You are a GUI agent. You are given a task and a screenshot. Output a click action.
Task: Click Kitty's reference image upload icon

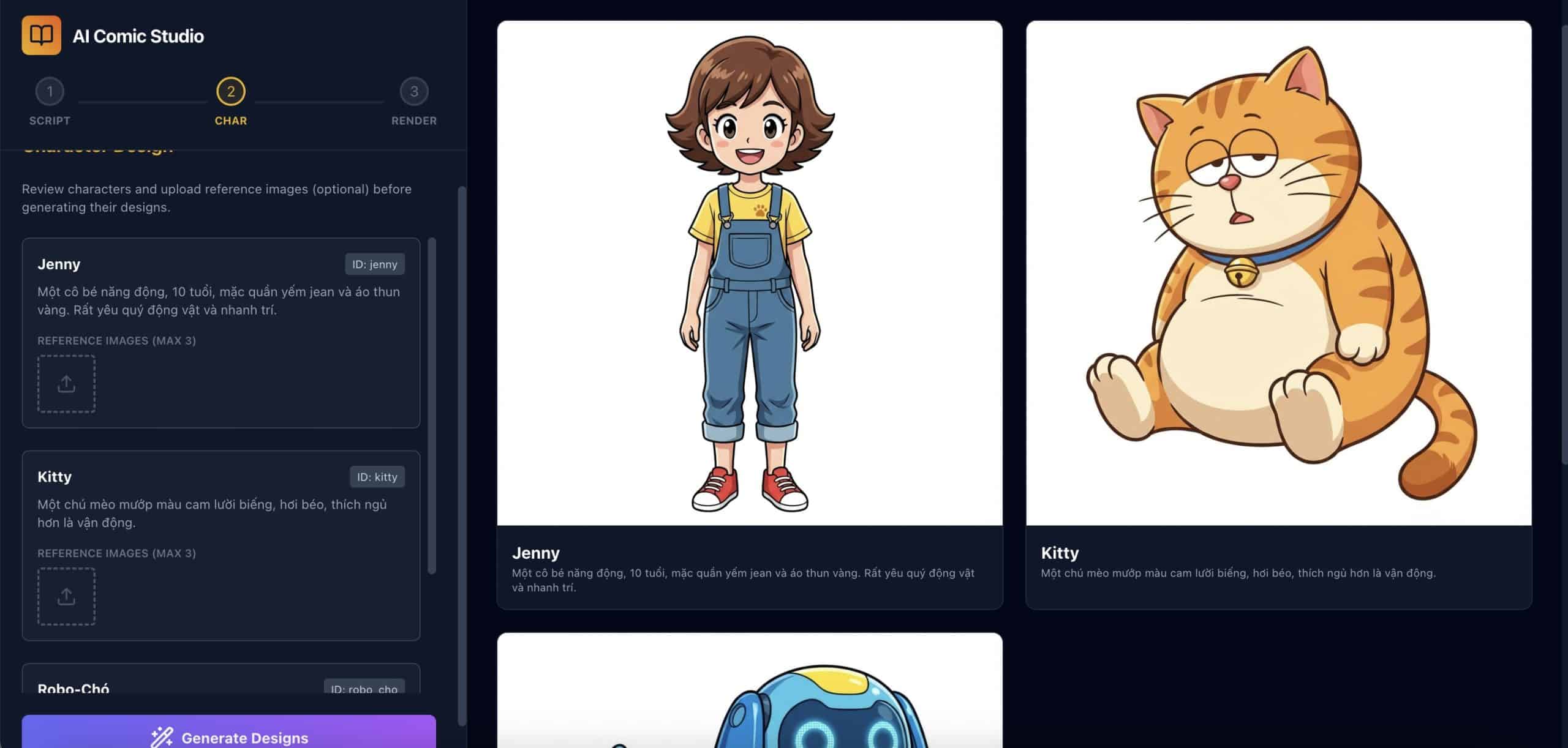click(66, 596)
